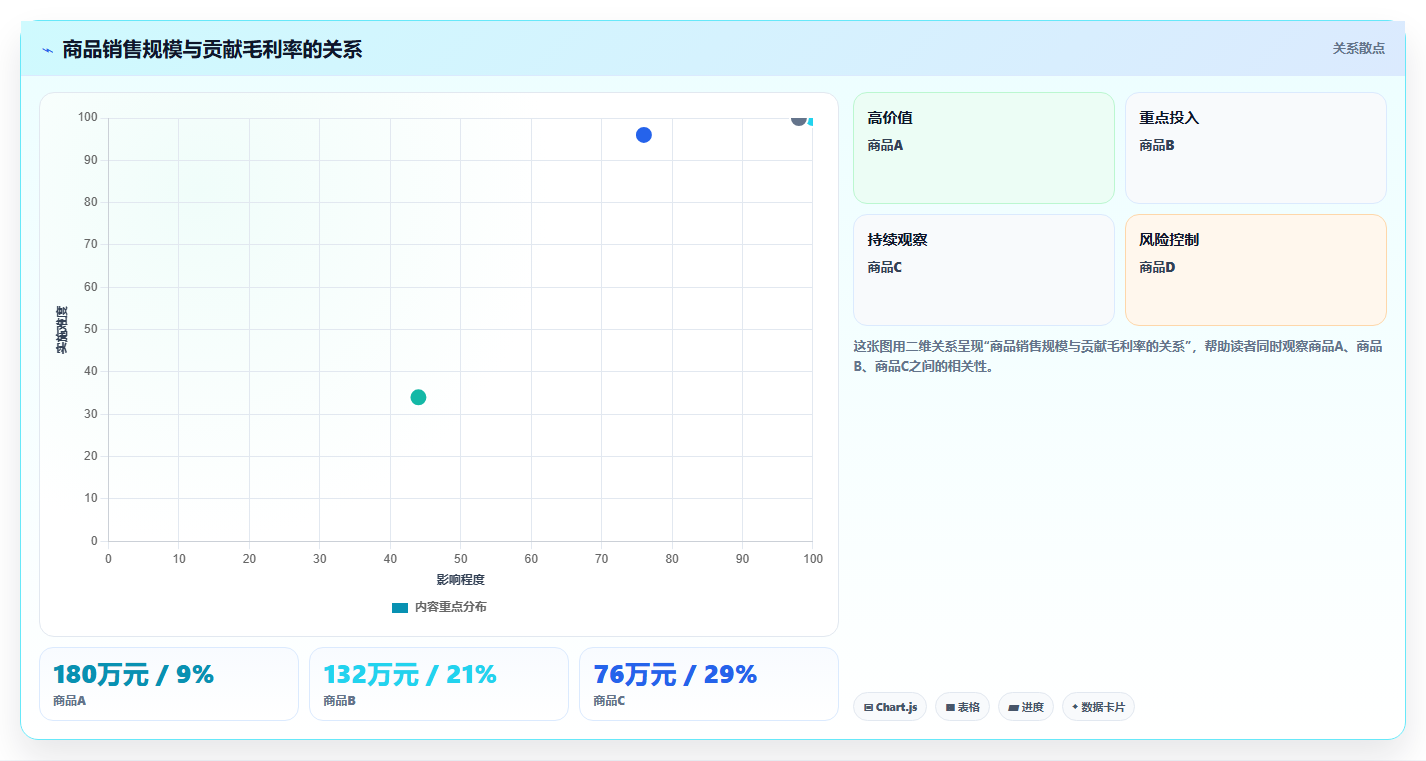This screenshot has height=761, width=1426.
Task: Open the 持续观察 quadrant card
Action: [x=984, y=270]
